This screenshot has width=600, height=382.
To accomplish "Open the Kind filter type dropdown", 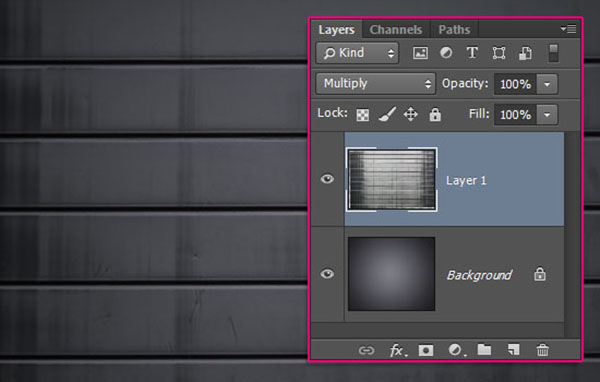I will [357, 53].
